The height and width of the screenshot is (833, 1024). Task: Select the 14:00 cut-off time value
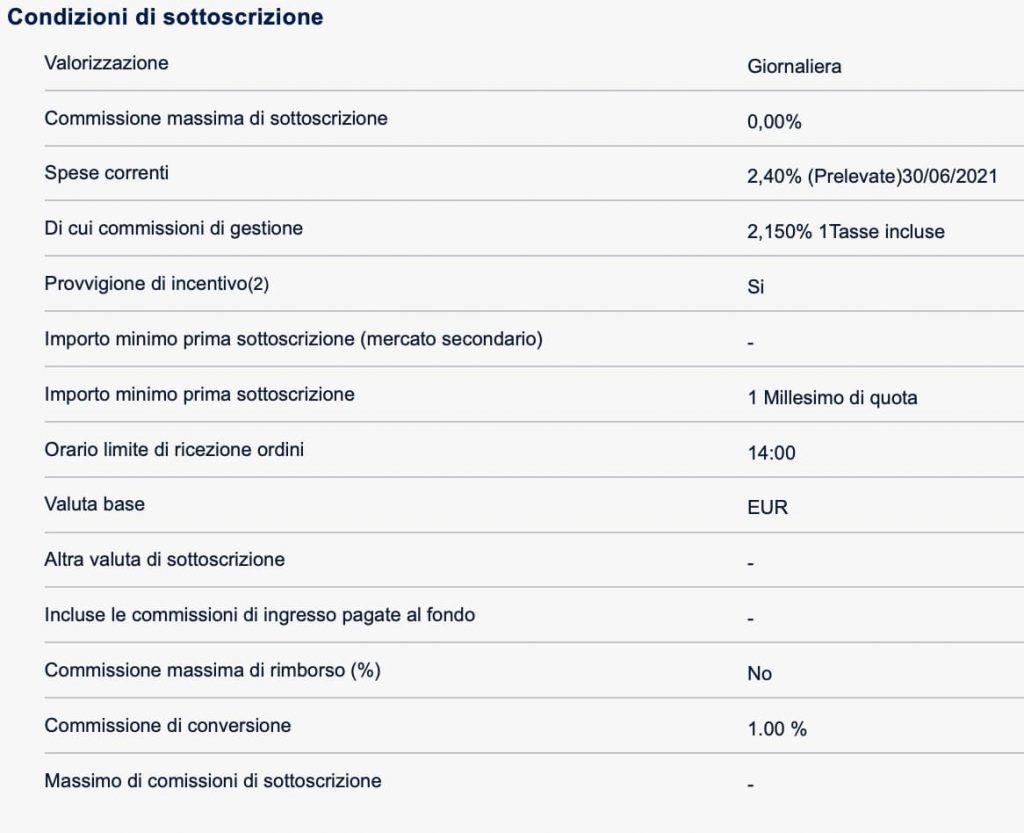coord(771,453)
